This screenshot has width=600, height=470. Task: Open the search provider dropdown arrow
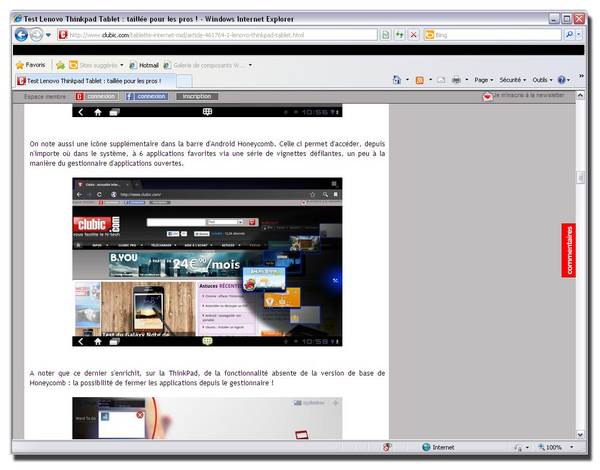pyautogui.click(x=579, y=35)
